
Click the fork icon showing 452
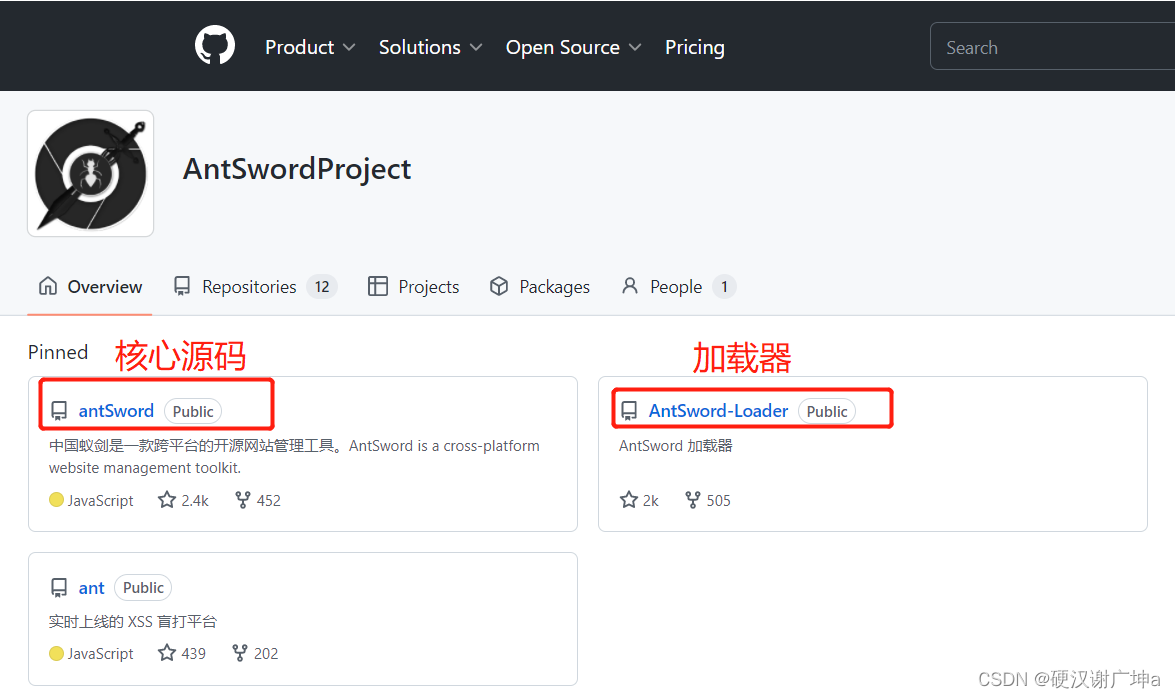point(242,500)
